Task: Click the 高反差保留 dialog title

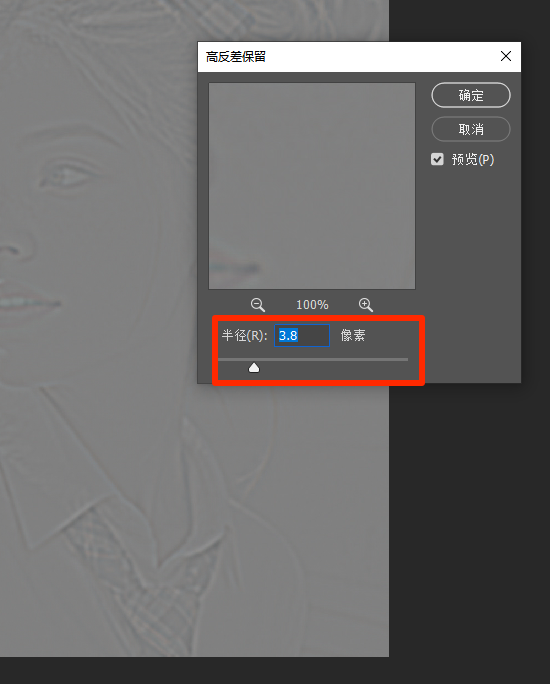Action: coord(236,57)
